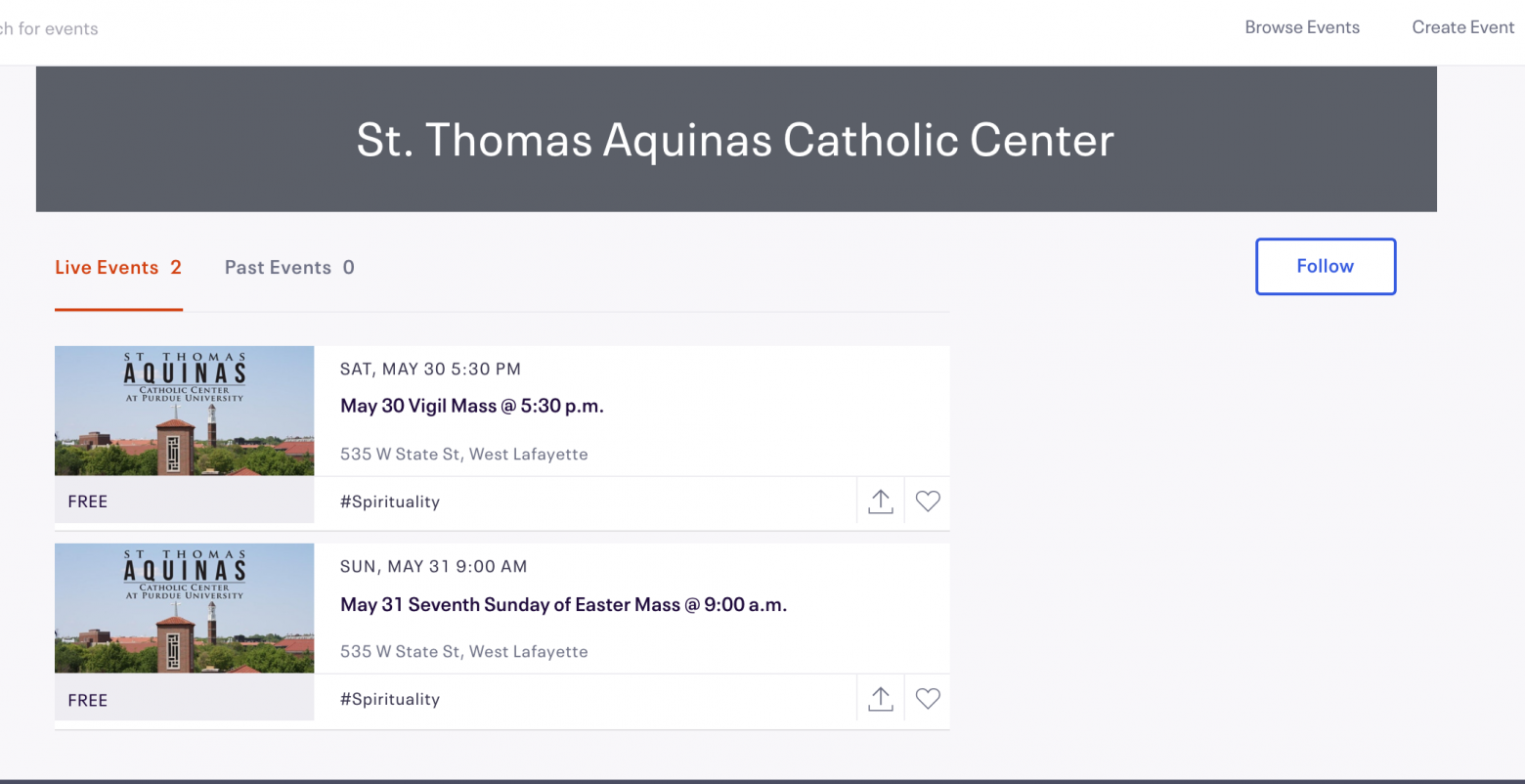Open Create Event page
Image resolution: width=1525 pixels, height=784 pixels.
click(1463, 27)
